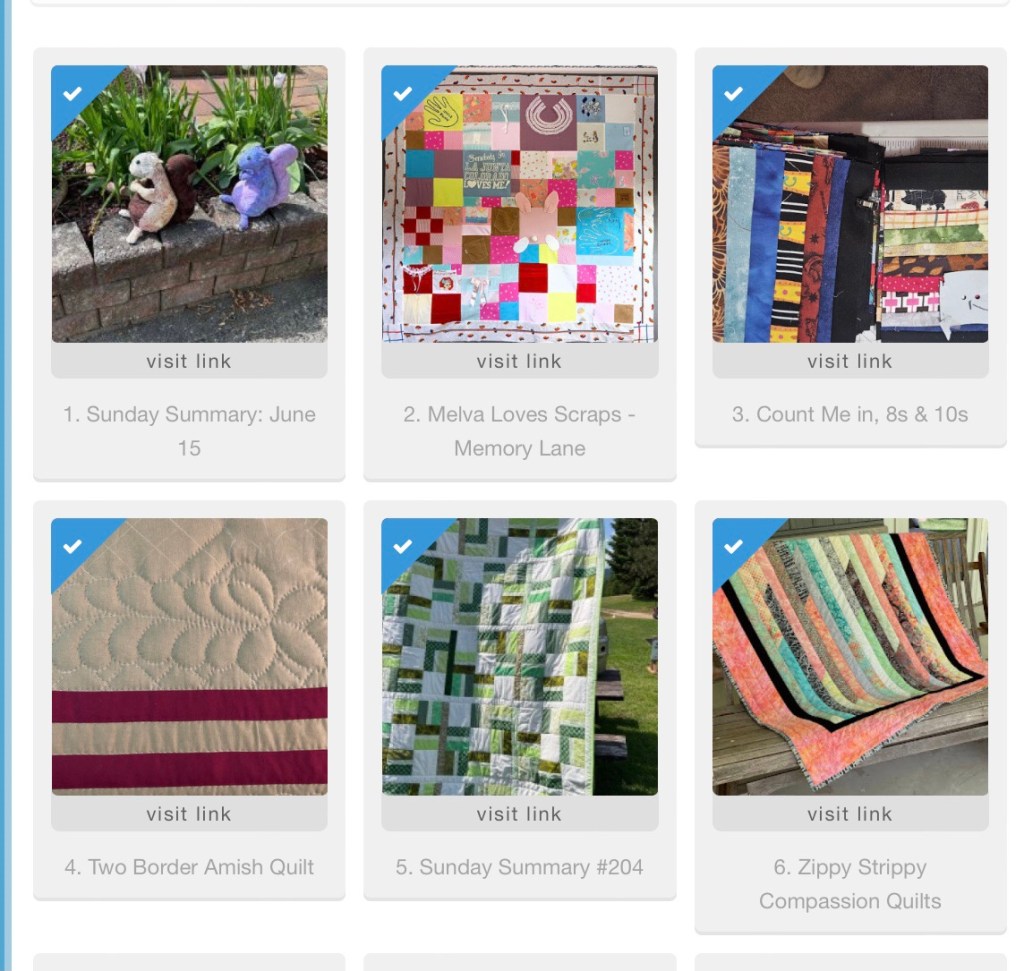1024x971 pixels.
Task: Click checkmark badge on strippy quilt photo
Action: (x=733, y=546)
